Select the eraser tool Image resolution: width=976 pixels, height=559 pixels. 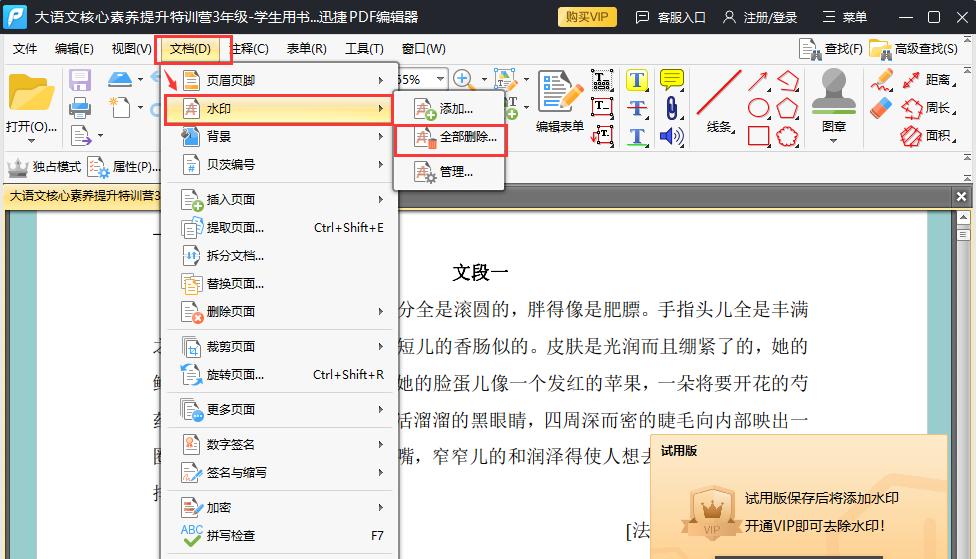tap(881, 108)
